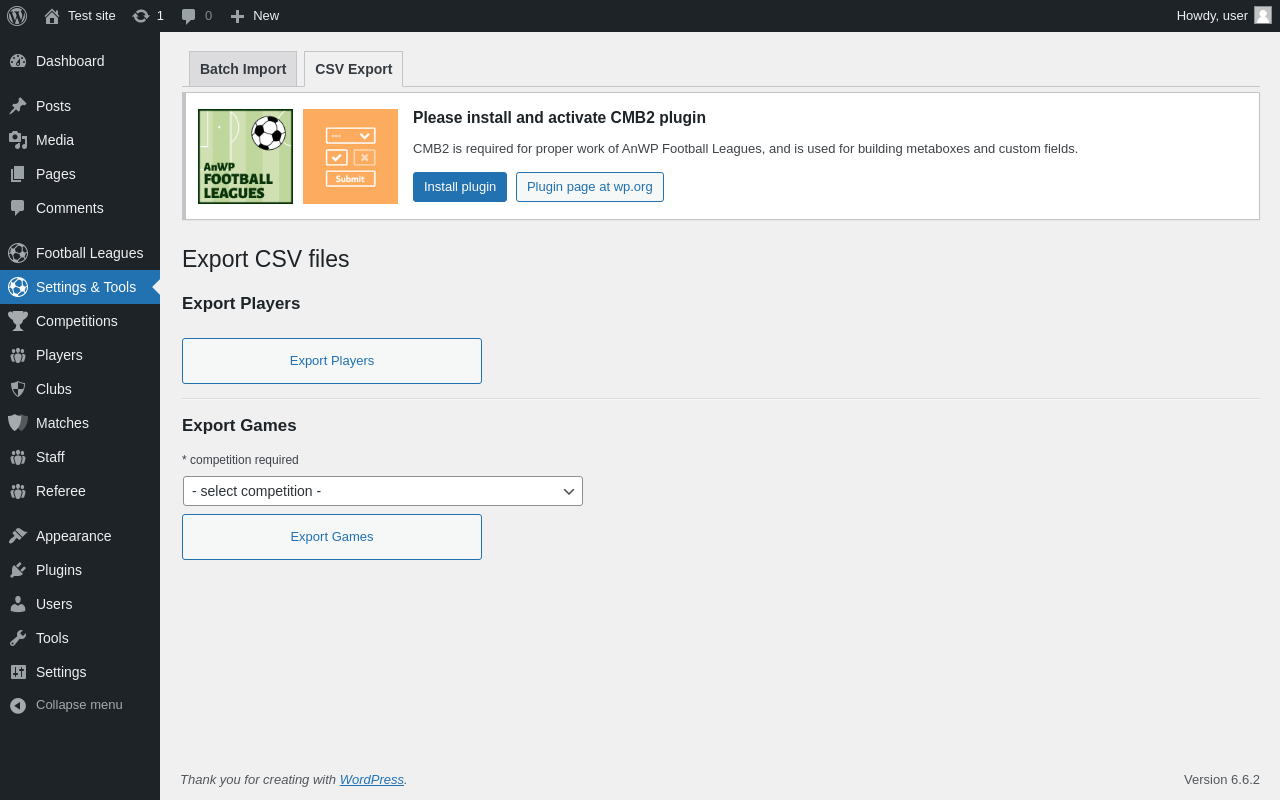This screenshot has width=1280, height=800.
Task: Click the Export Games button
Action: [332, 537]
